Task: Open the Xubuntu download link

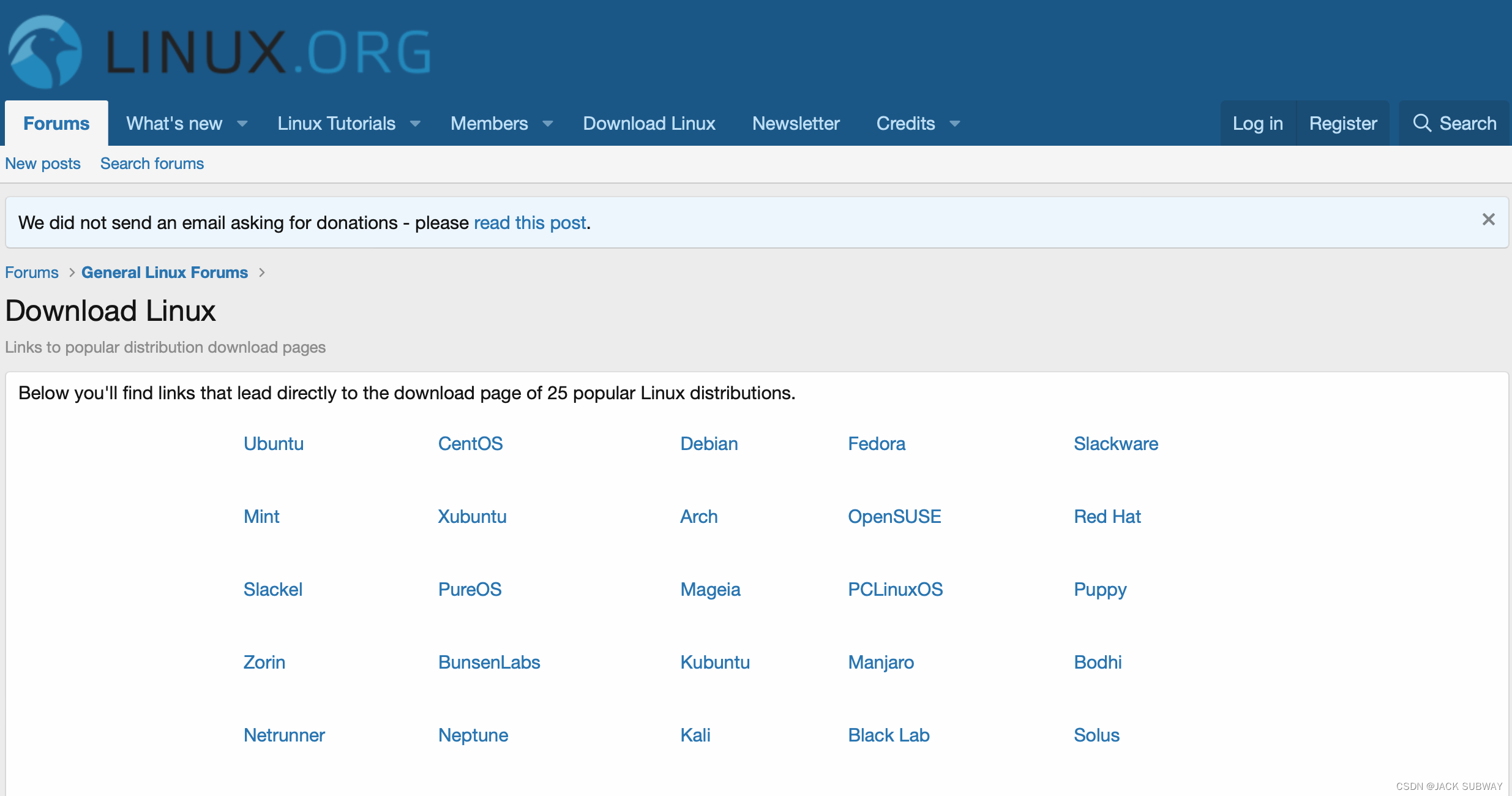Action: point(472,517)
